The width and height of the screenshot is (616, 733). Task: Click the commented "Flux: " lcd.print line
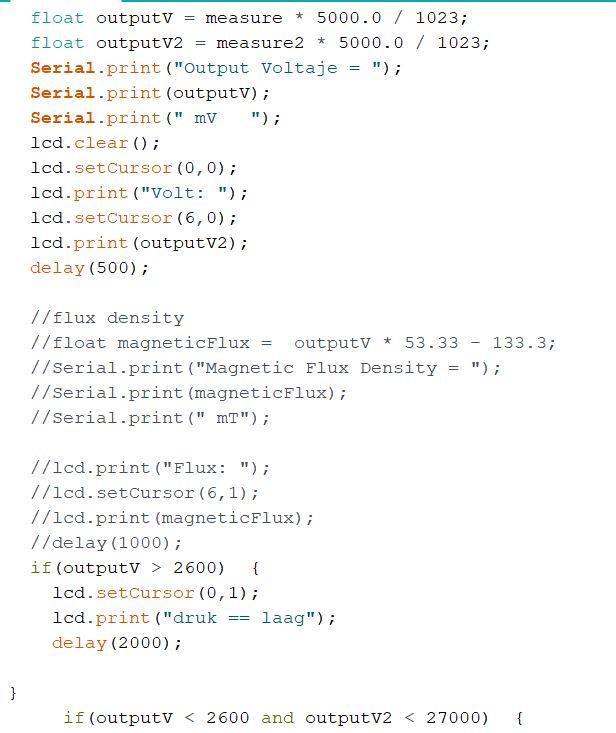point(150,468)
